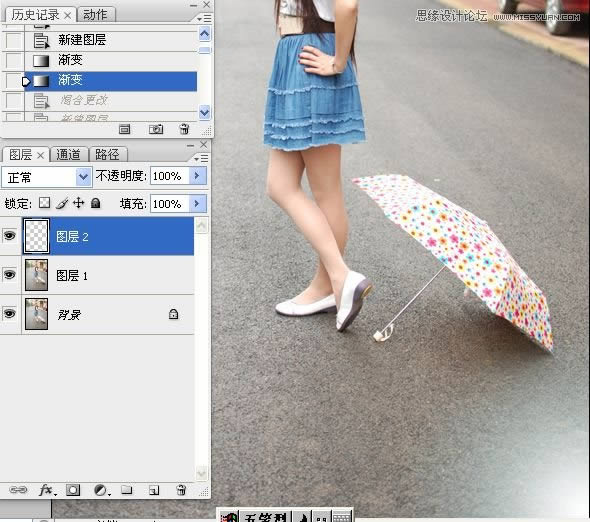Toggle lock transparent pixels option

pyautogui.click(x=44, y=203)
